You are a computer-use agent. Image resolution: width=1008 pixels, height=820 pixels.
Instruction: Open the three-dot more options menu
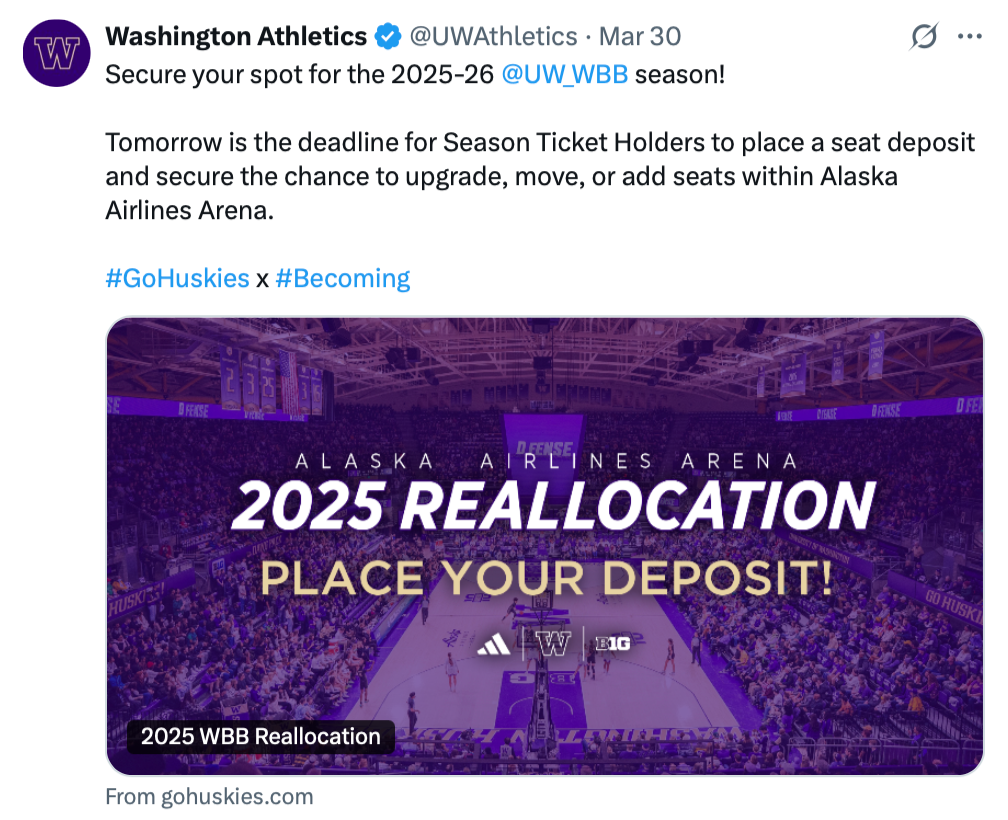(969, 37)
